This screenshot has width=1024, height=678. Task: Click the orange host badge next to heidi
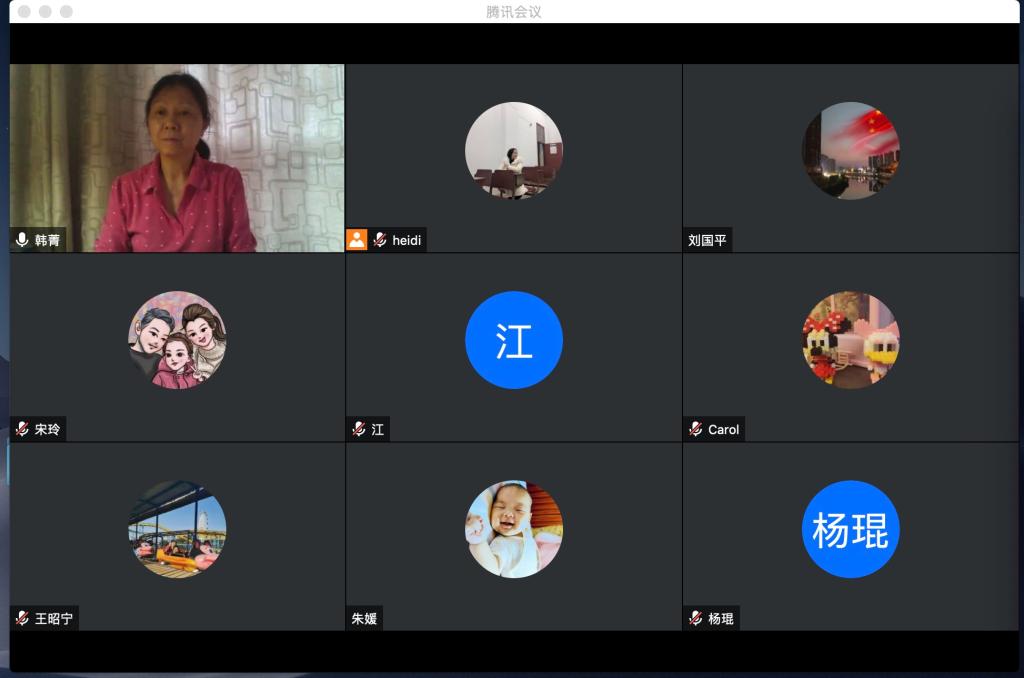pyautogui.click(x=357, y=240)
